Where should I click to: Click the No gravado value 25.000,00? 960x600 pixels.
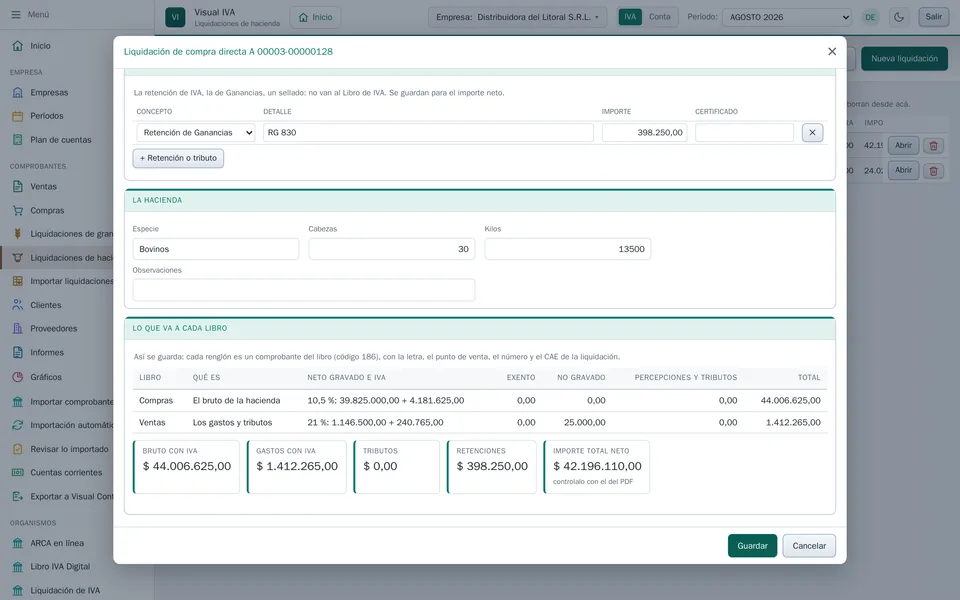tap(585, 422)
